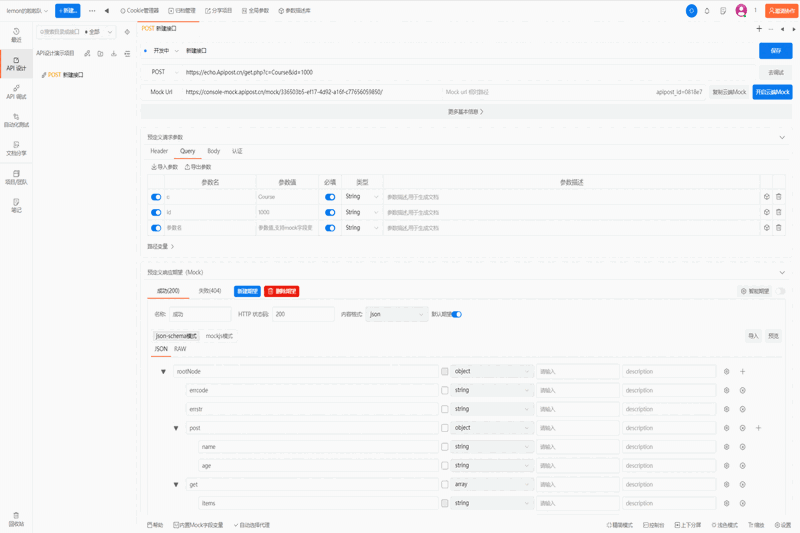The height and width of the screenshot is (533, 800).
Task: Click the user avatar icon
Action: pyautogui.click(x=741, y=11)
